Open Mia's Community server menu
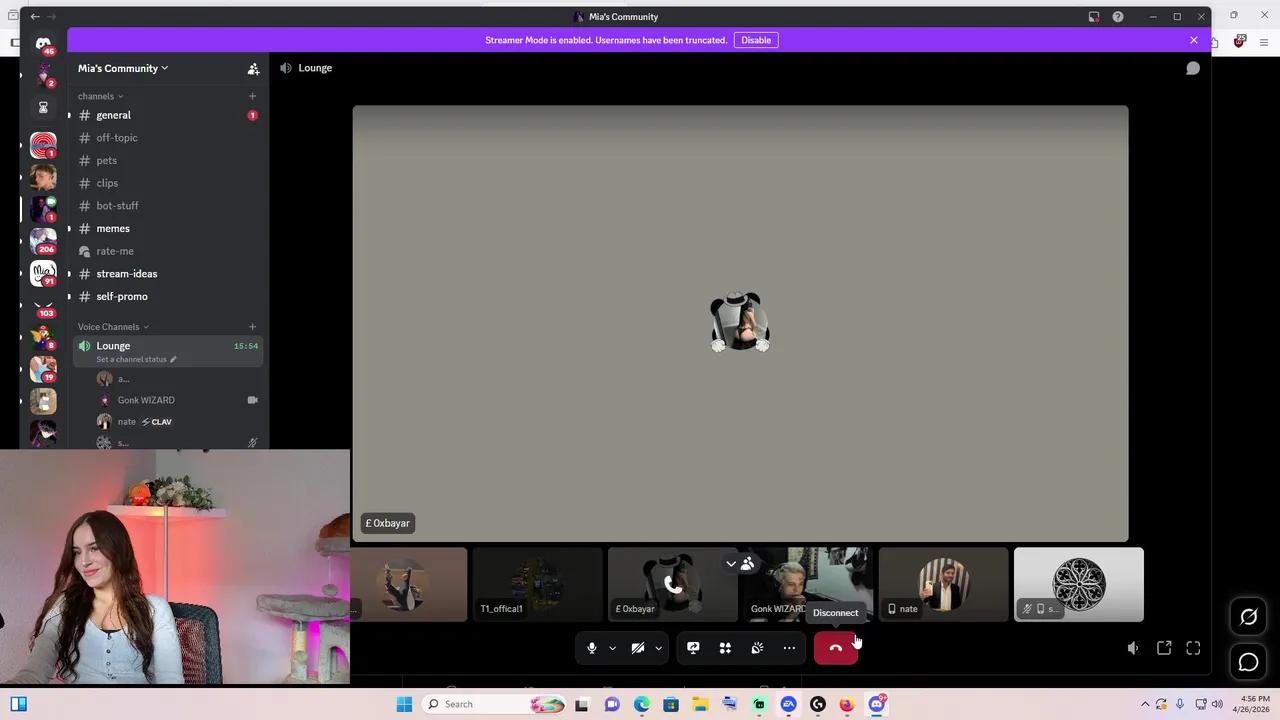This screenshot has width=1280, height=720. pos(123,68)
